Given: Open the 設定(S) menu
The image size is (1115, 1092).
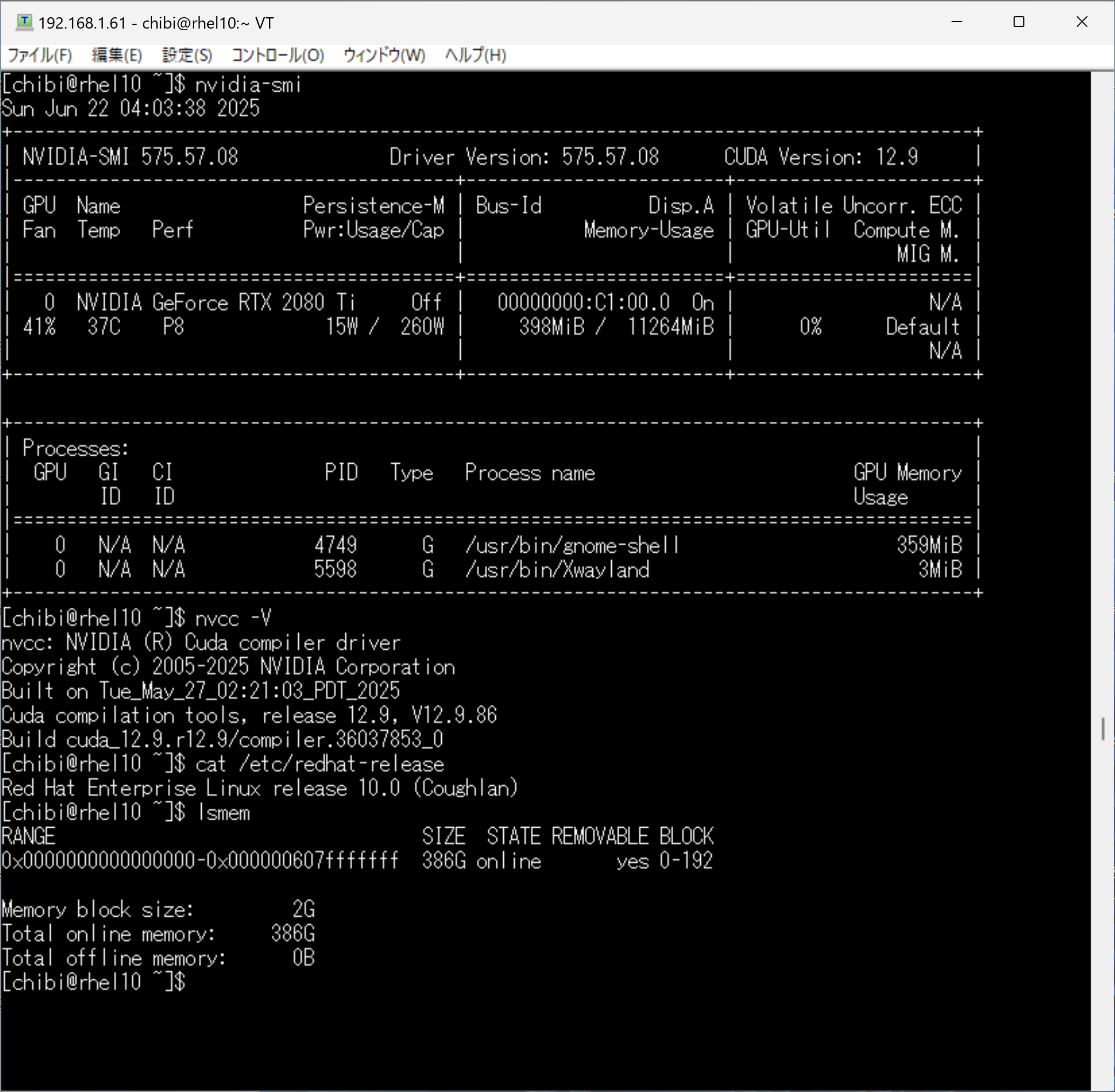Looking at the screenshot, I should (x=187, y=56).
